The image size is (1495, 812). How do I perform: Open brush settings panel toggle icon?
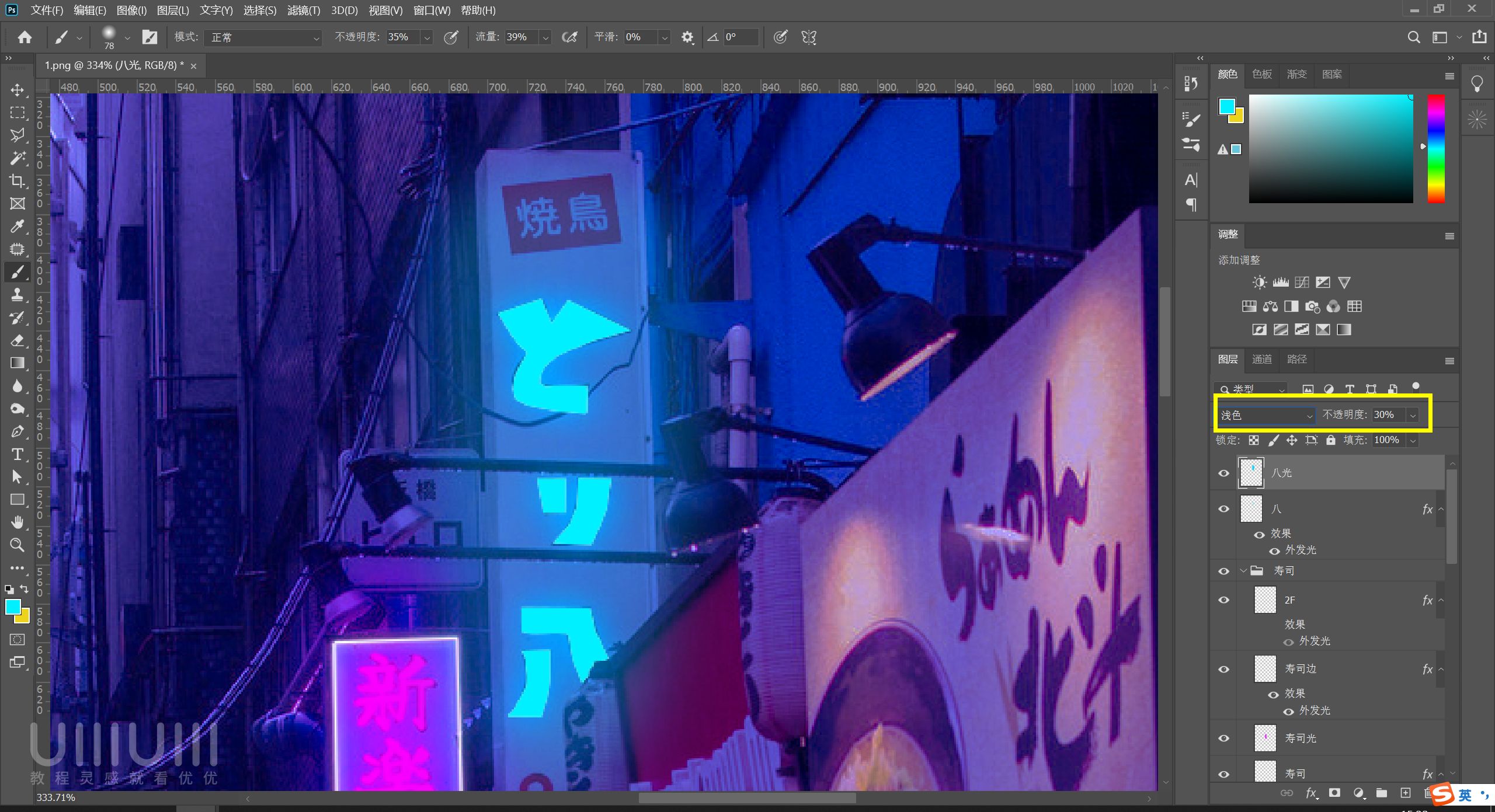149,37
